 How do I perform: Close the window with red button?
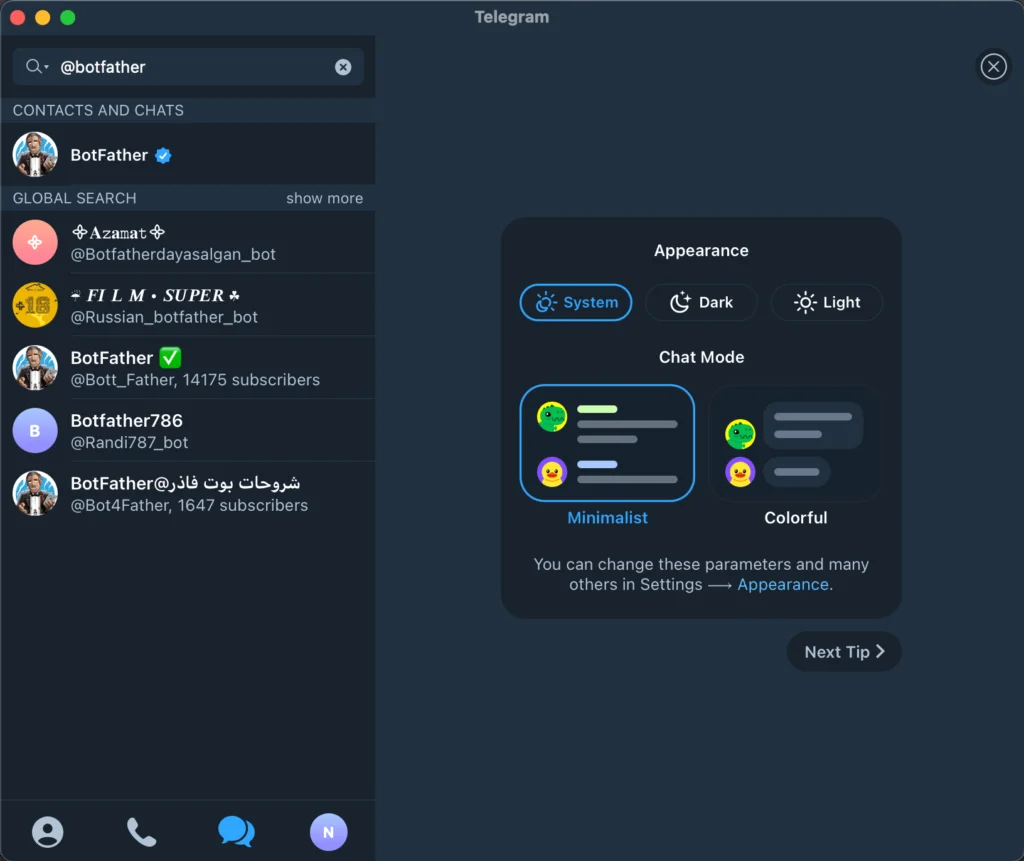(18, 18)
